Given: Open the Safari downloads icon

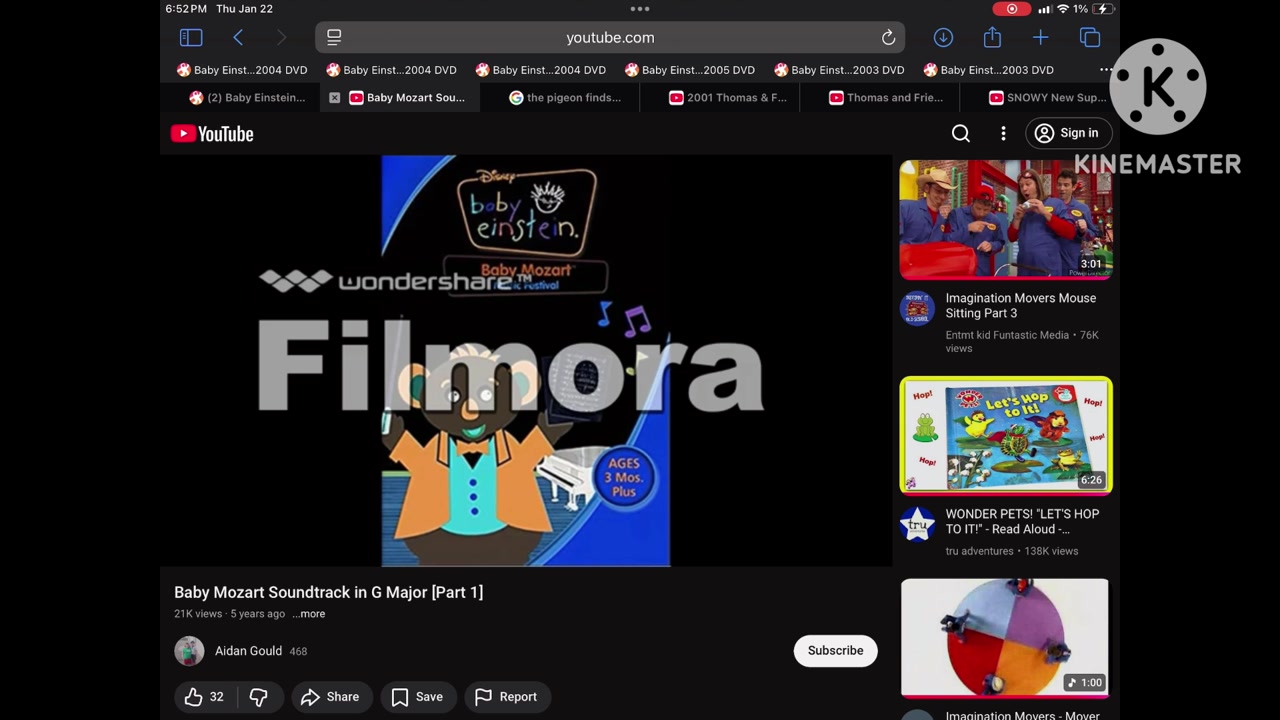Looking at the screenshot, I should point(943,38).
